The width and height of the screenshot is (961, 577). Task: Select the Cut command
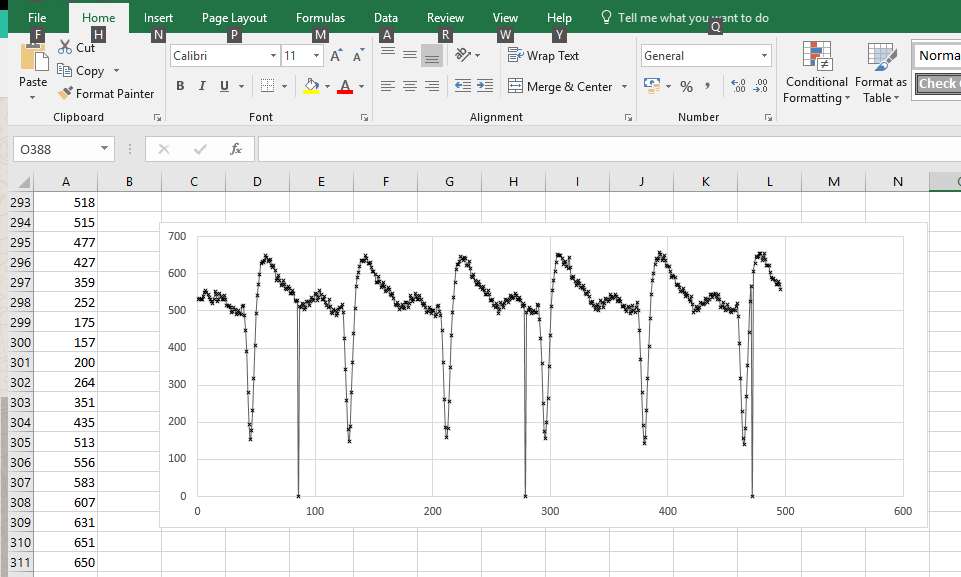[76, 47]
